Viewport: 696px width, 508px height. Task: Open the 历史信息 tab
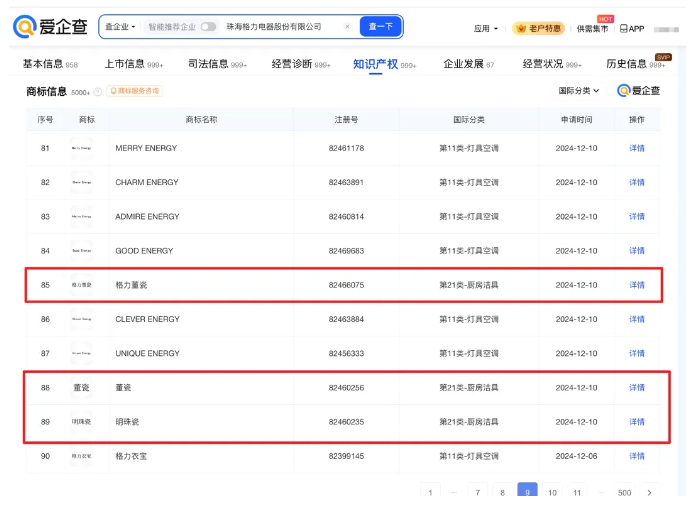(636, 64)
